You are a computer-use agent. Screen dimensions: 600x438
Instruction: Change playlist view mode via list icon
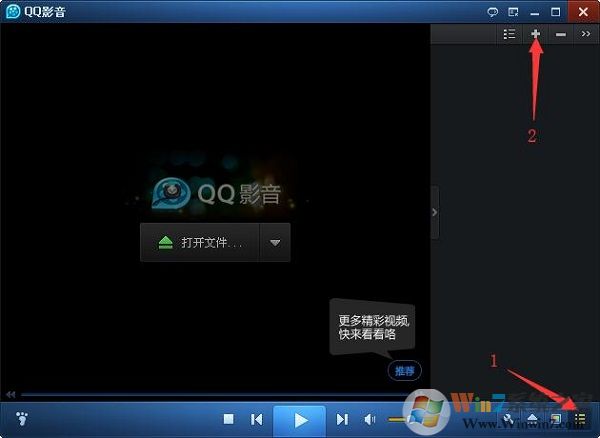click(x=509, y=34)
